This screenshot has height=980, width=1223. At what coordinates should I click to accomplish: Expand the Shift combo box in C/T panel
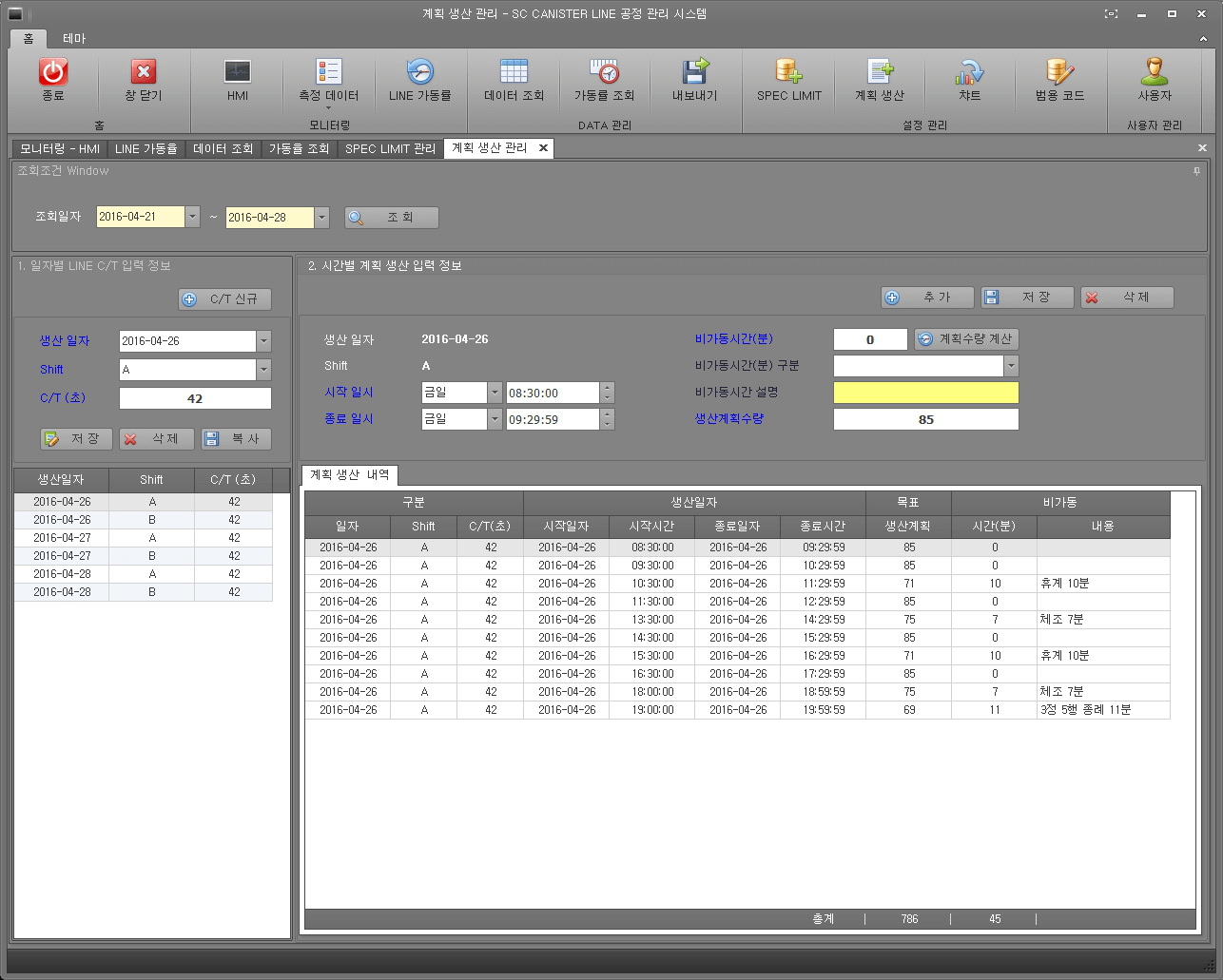263,370
